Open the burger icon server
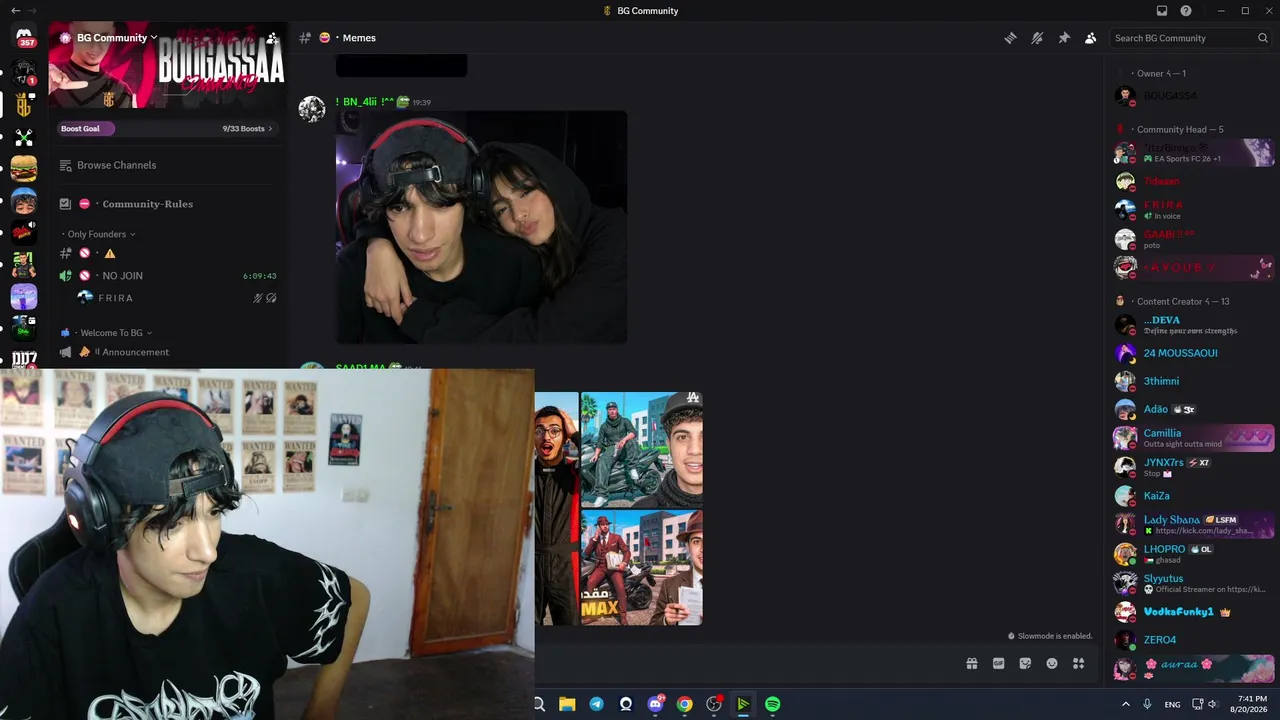 24,168
